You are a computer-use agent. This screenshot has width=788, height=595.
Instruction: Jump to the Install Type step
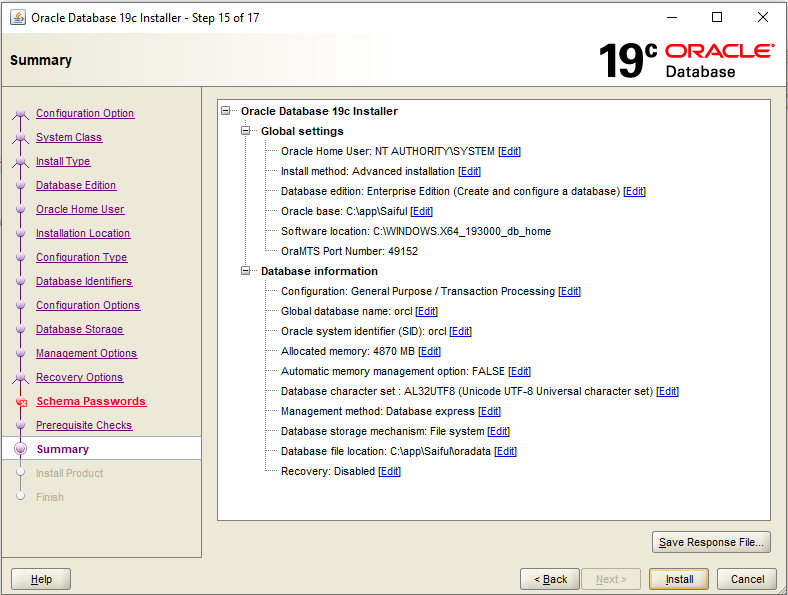coord(63,161)
